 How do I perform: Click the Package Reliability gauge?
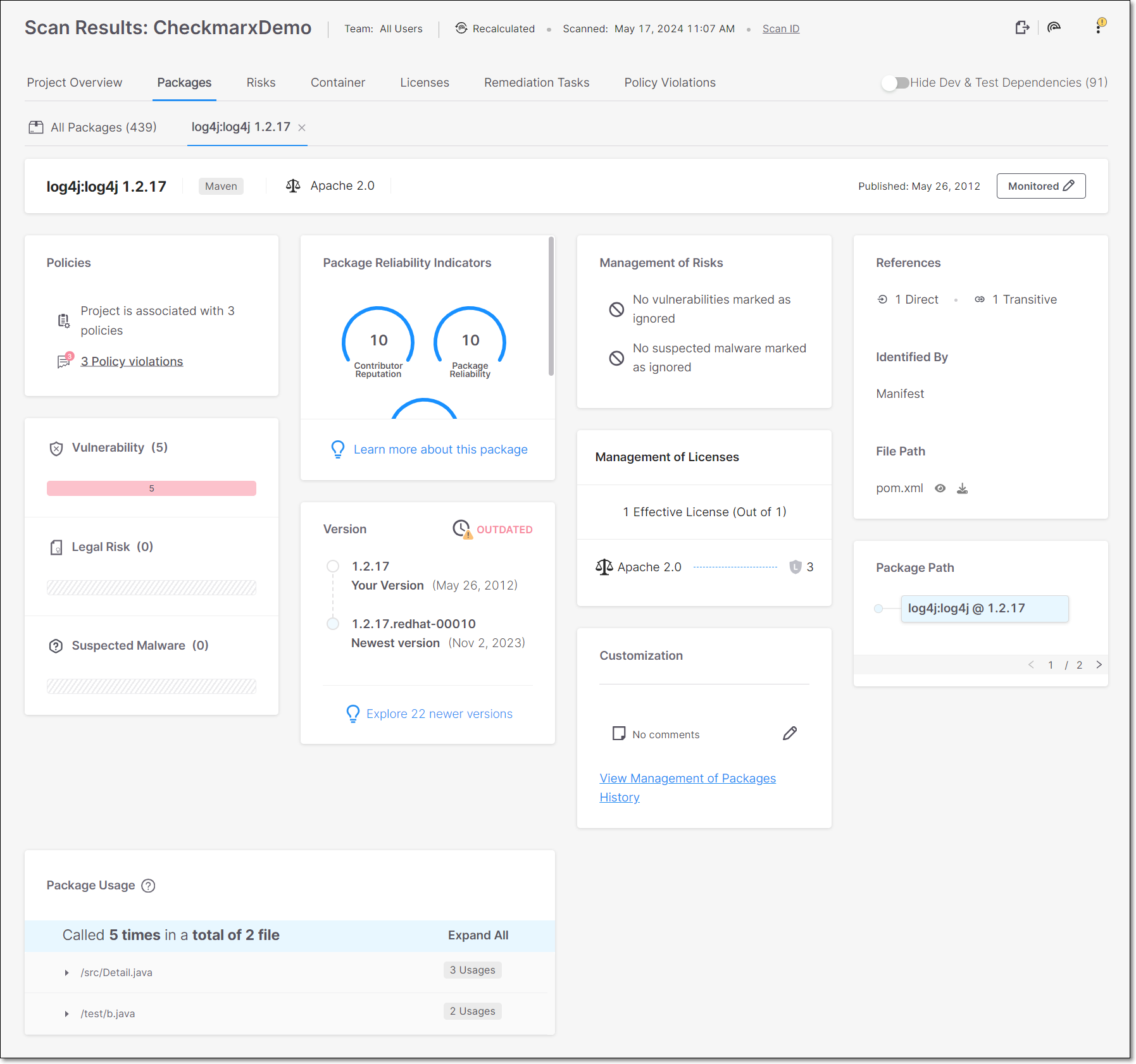tap(470, 342)
